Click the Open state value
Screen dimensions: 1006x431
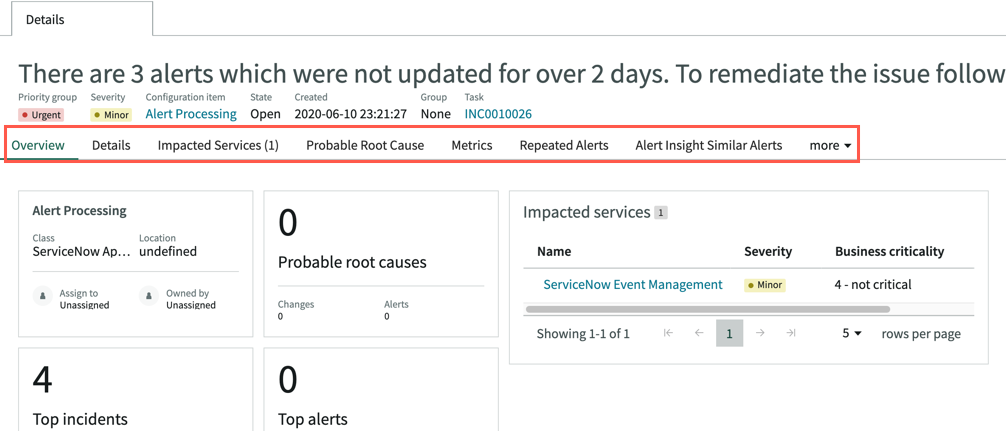[266, 114]
